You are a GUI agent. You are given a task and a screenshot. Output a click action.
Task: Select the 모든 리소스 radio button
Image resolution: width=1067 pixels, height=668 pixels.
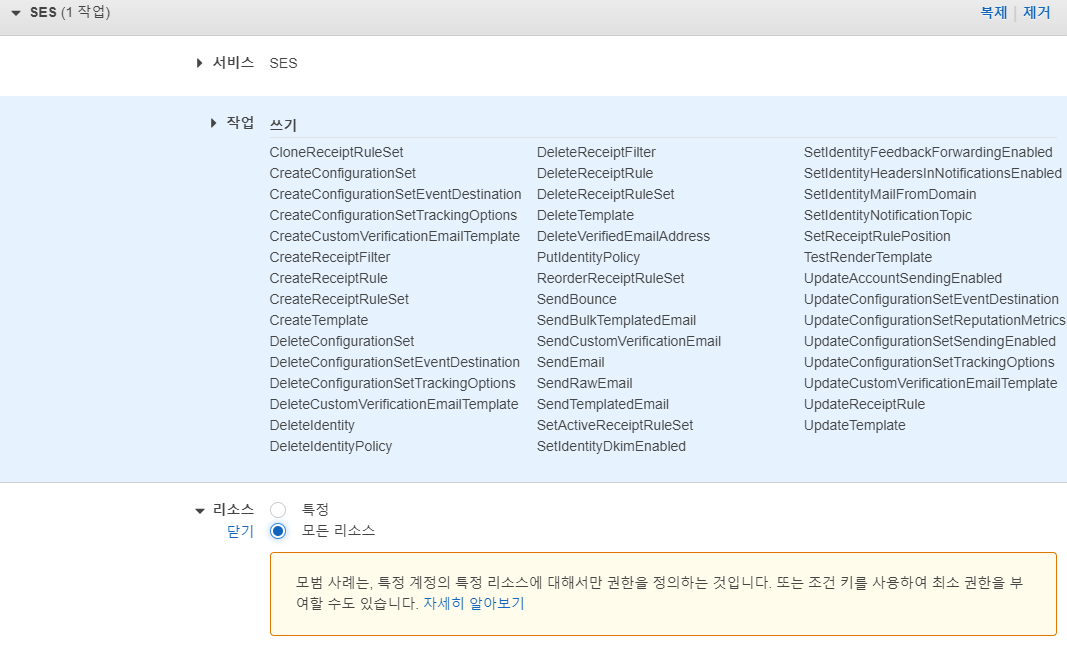(x=278, y=531)
